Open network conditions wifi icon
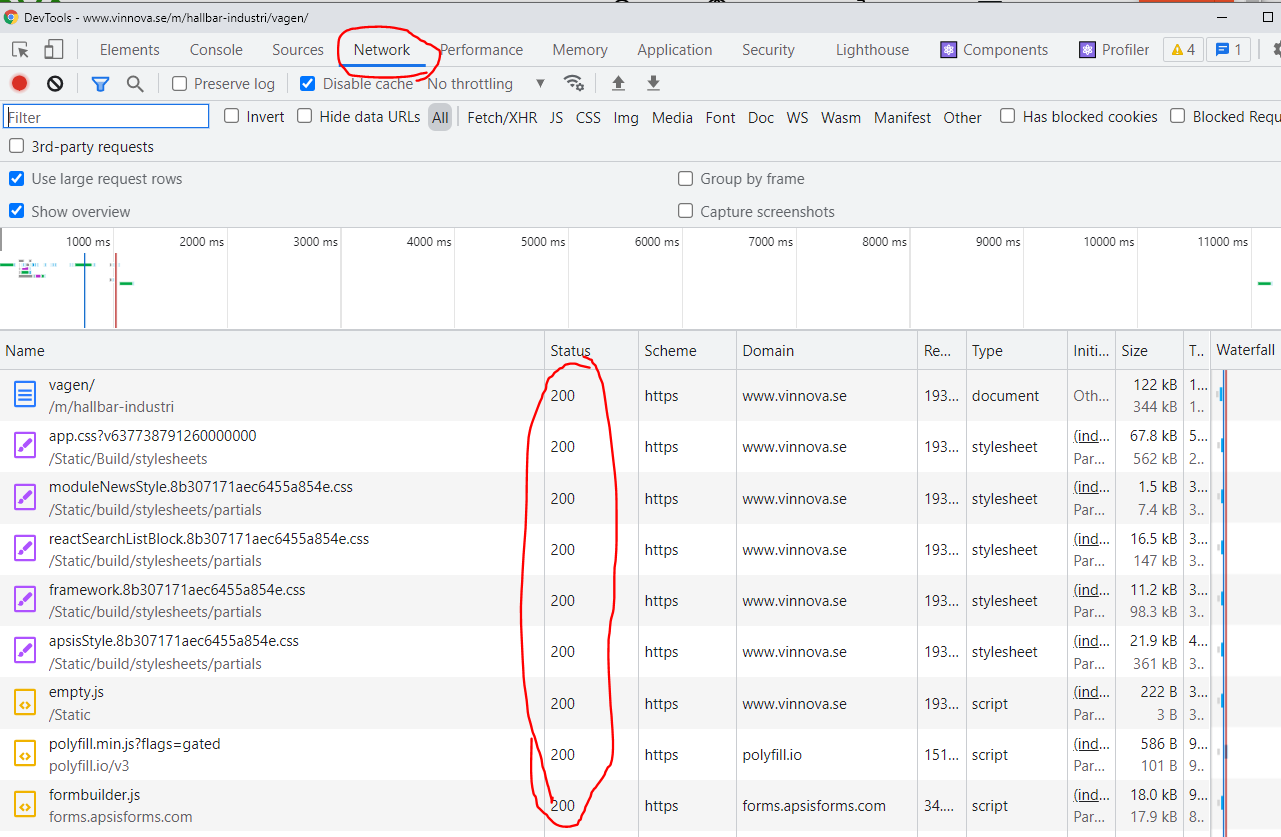 (x=574, y=84)
